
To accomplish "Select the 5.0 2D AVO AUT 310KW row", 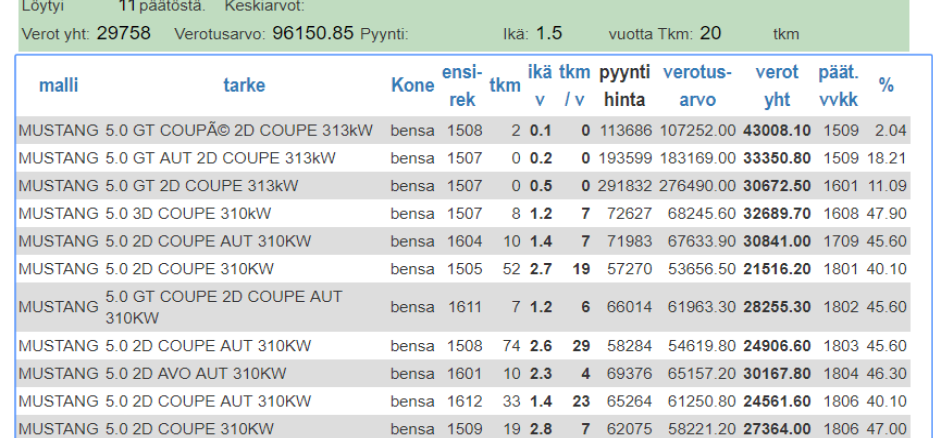I will pos(195,373).
